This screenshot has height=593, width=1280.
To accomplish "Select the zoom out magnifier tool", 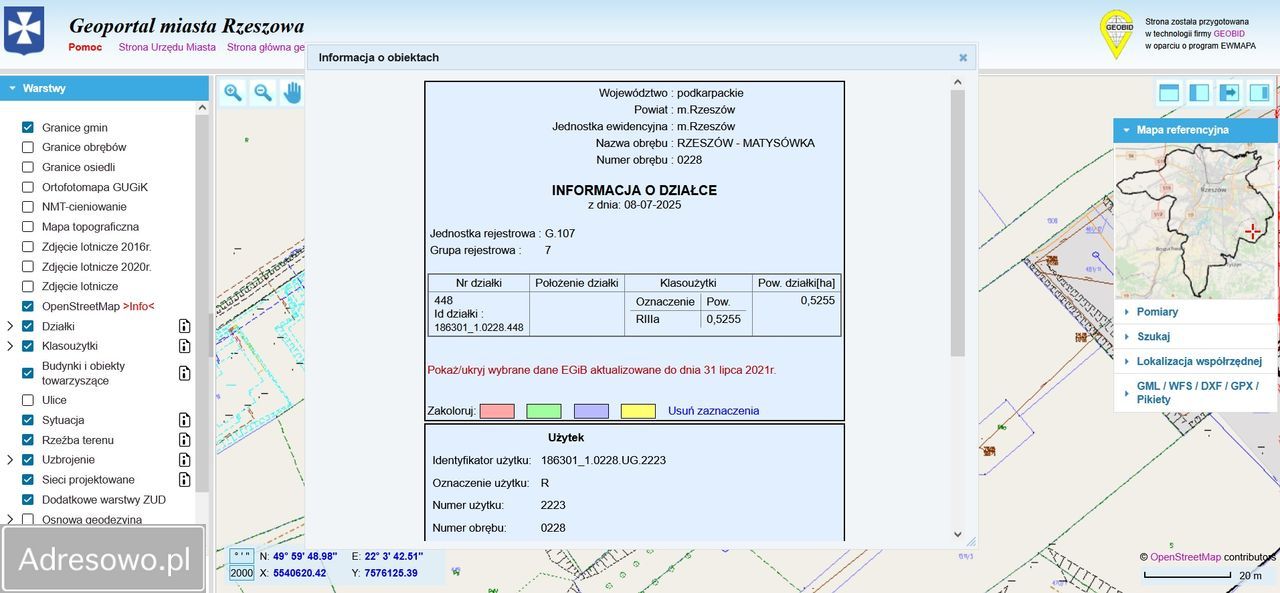I will click(x=263, y=93).
